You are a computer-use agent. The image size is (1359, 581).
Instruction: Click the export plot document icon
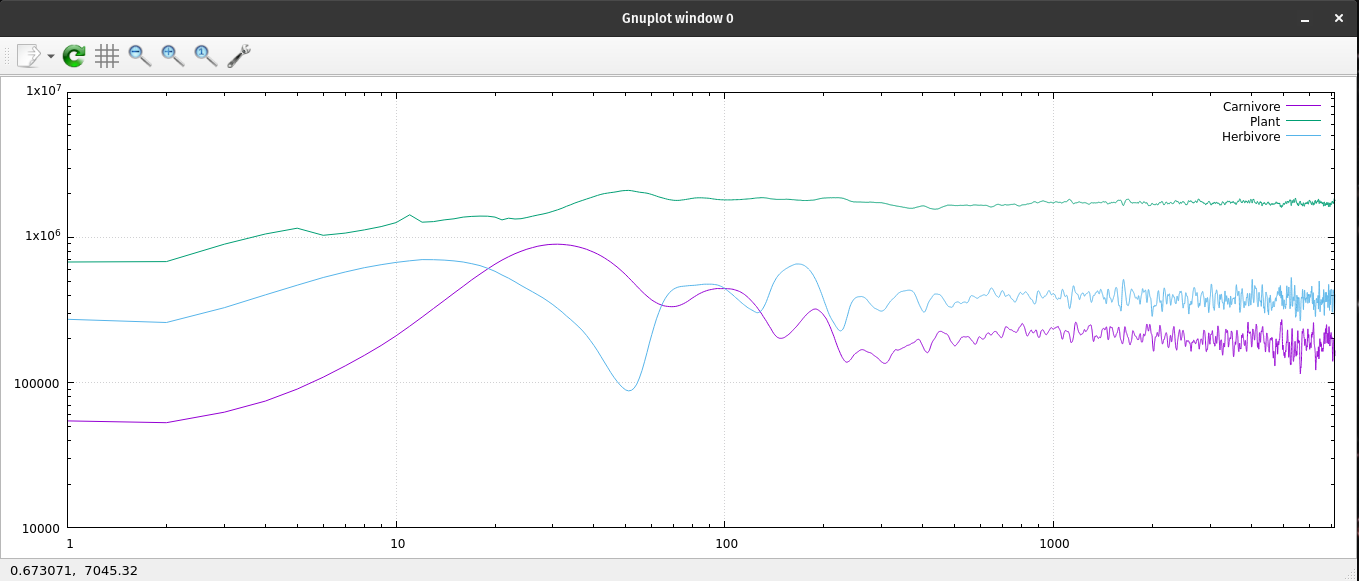click(28, 56)
